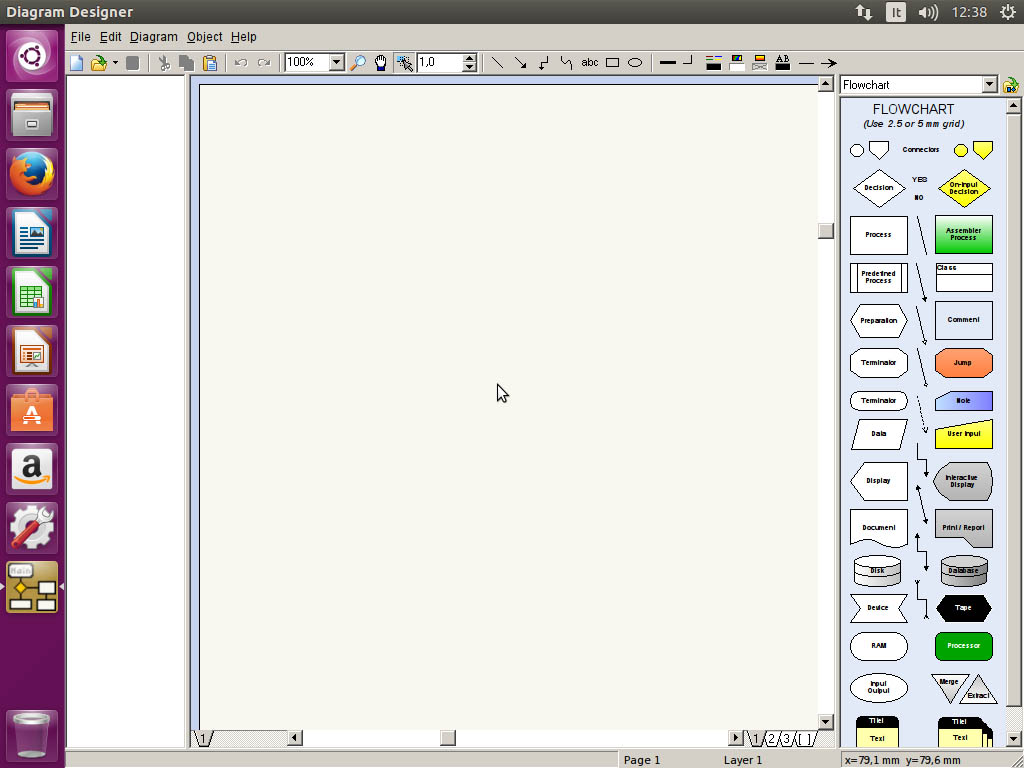Click the New document icon
The height and width of the screenshot is (768, 1024).
77,63
